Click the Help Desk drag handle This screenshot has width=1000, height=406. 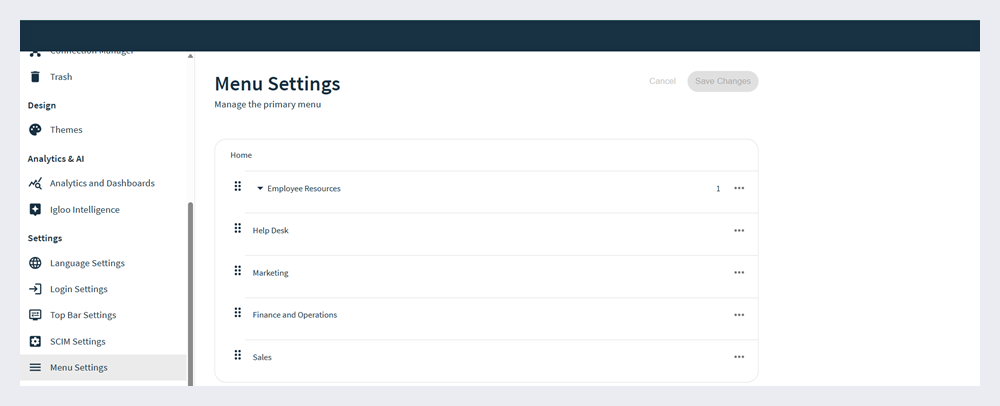(237, 228)
